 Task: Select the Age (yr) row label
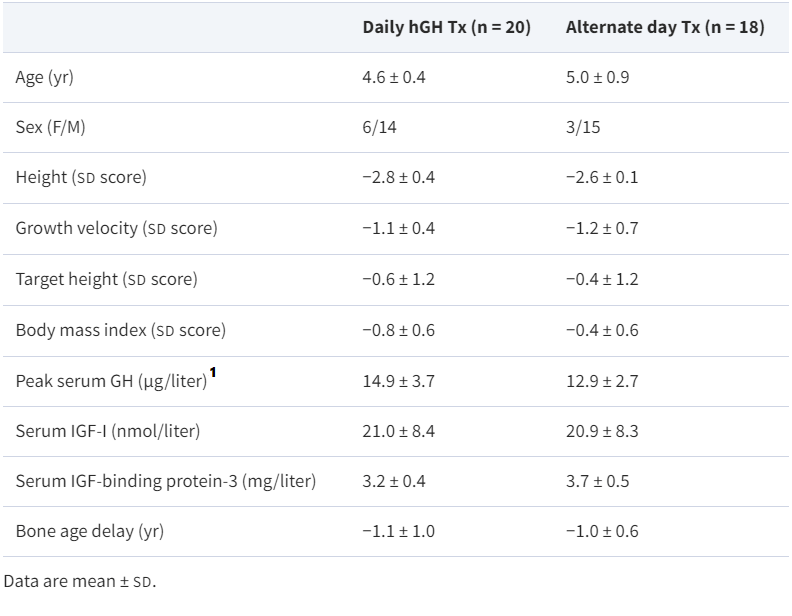44,77
